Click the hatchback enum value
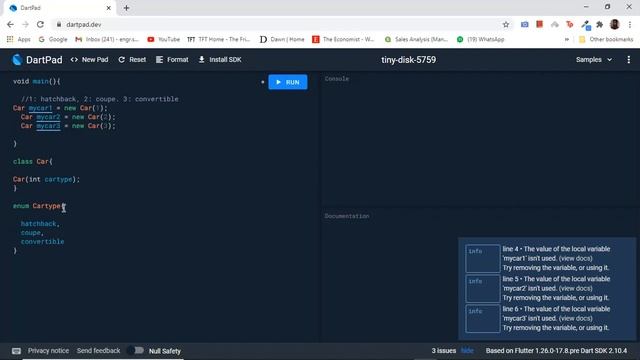 click(x=39, y=224)
